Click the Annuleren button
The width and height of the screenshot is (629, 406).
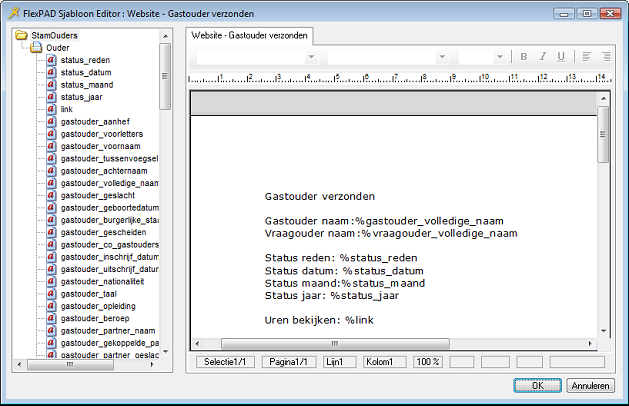pos(590,385)
